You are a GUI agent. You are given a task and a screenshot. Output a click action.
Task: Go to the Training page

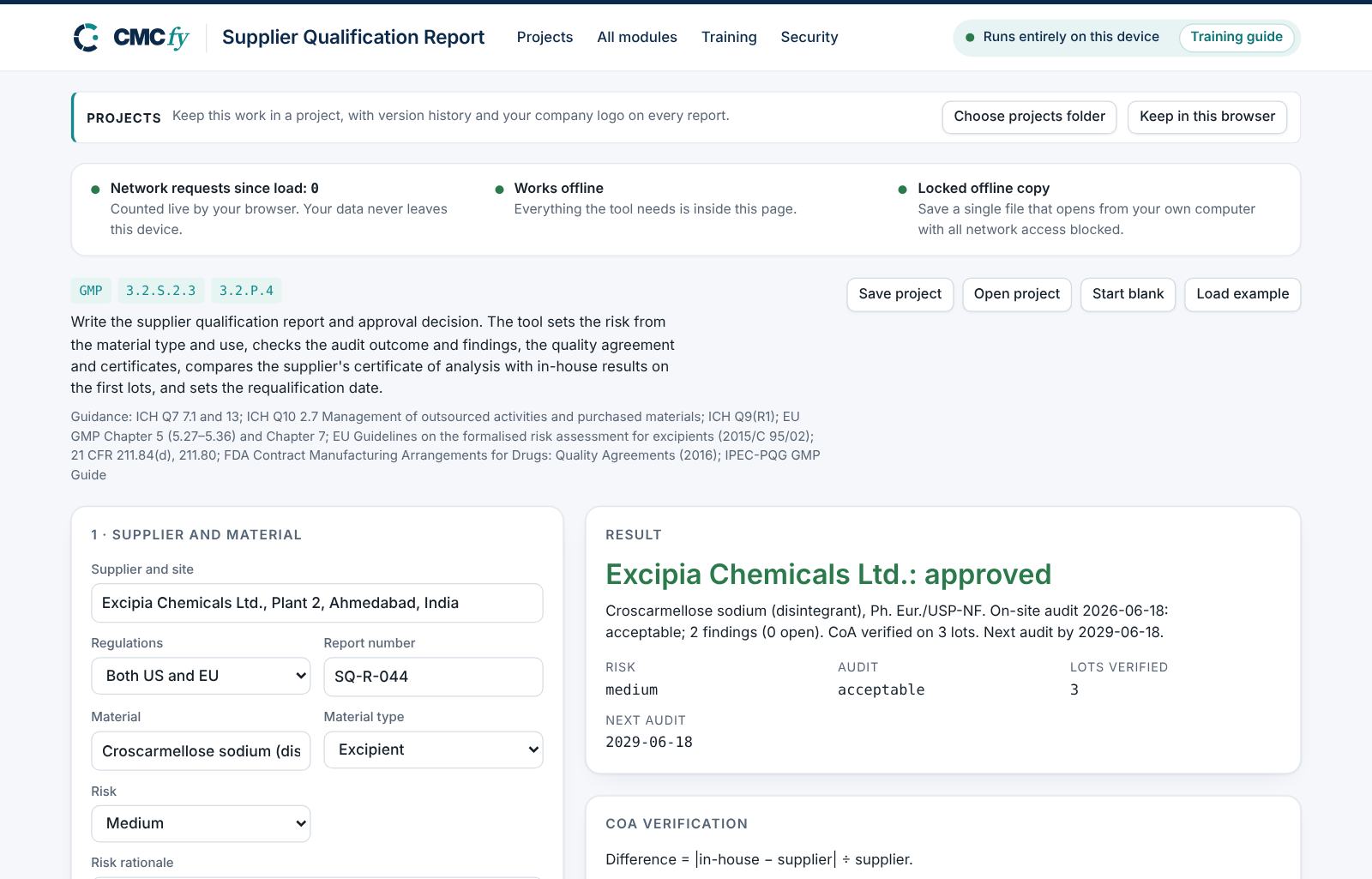[x=729, y=37]
